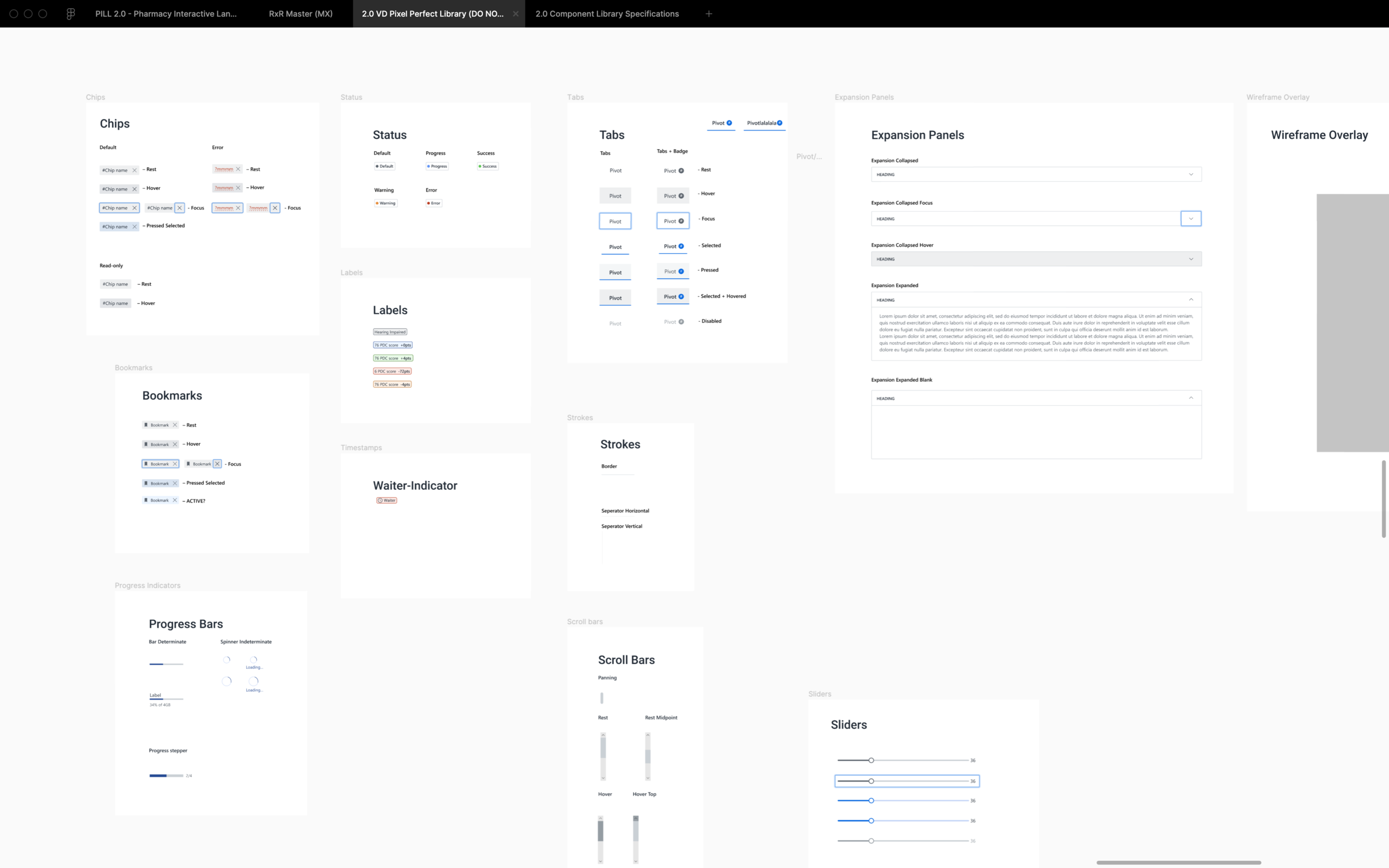Click the focused Pivot tab button
1389x868 pixels.
615,222
